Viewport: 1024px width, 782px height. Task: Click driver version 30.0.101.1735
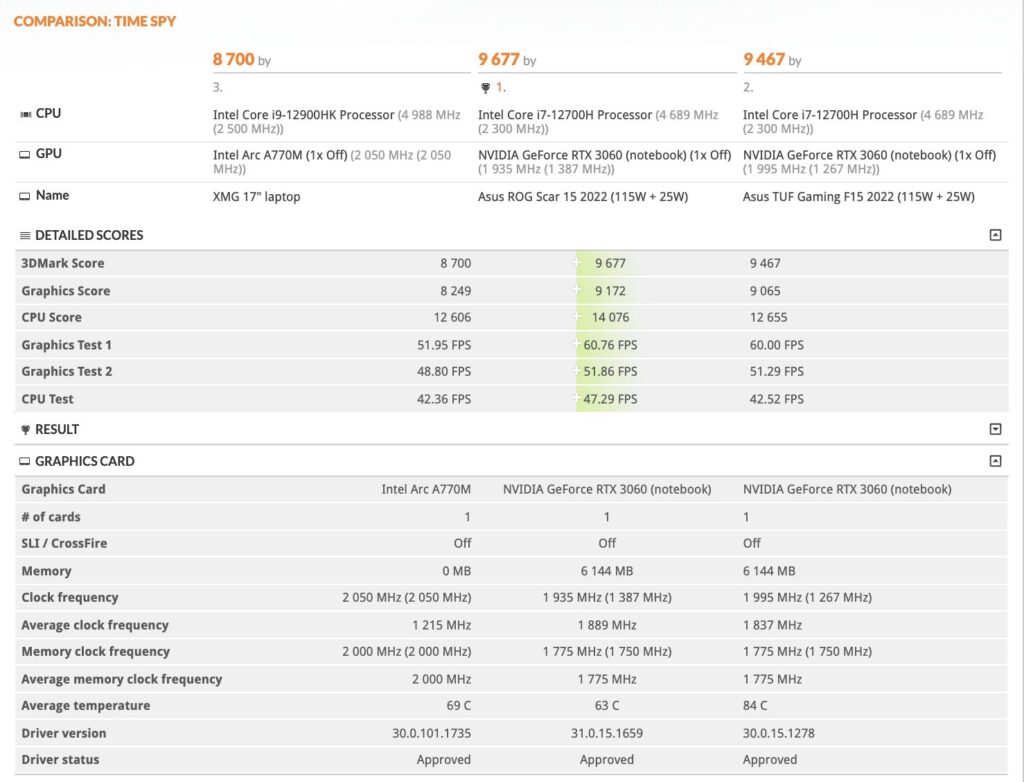point(432,733)
